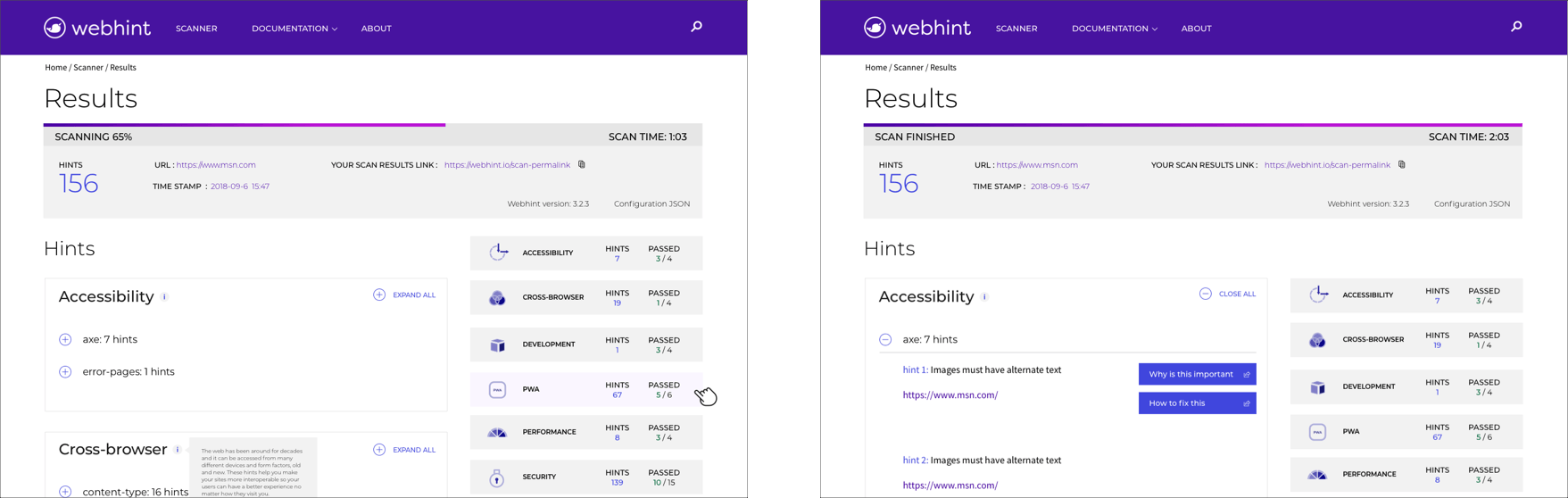Open Documentation dropdown in right screen
1568x498 pixels.
1115,29
